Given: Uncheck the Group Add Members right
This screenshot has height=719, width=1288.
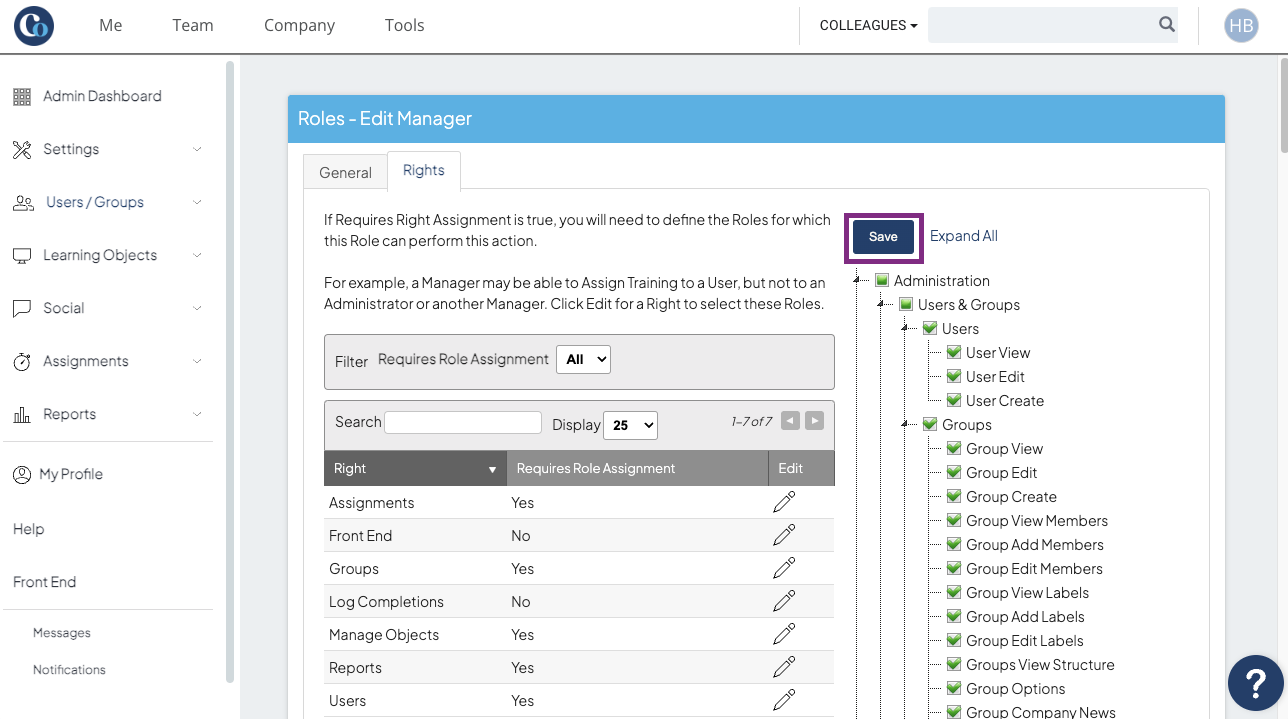Looking at the screenshot, I should click(954, 545).
